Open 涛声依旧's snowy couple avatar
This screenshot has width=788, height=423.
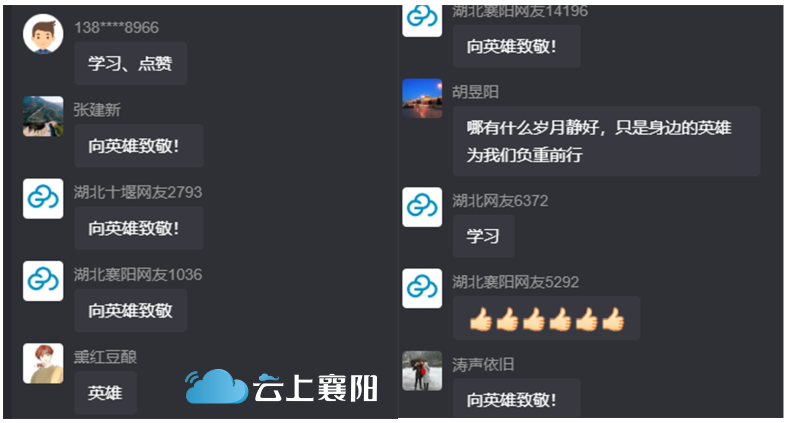pos(422,371)
